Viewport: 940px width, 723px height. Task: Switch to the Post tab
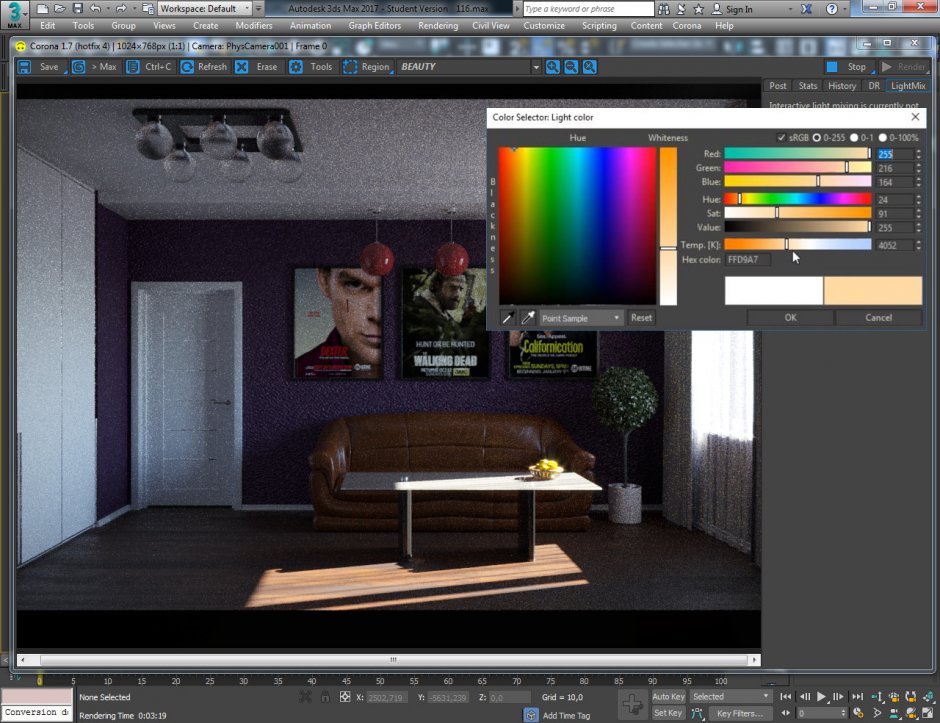[x=778, y=86]
